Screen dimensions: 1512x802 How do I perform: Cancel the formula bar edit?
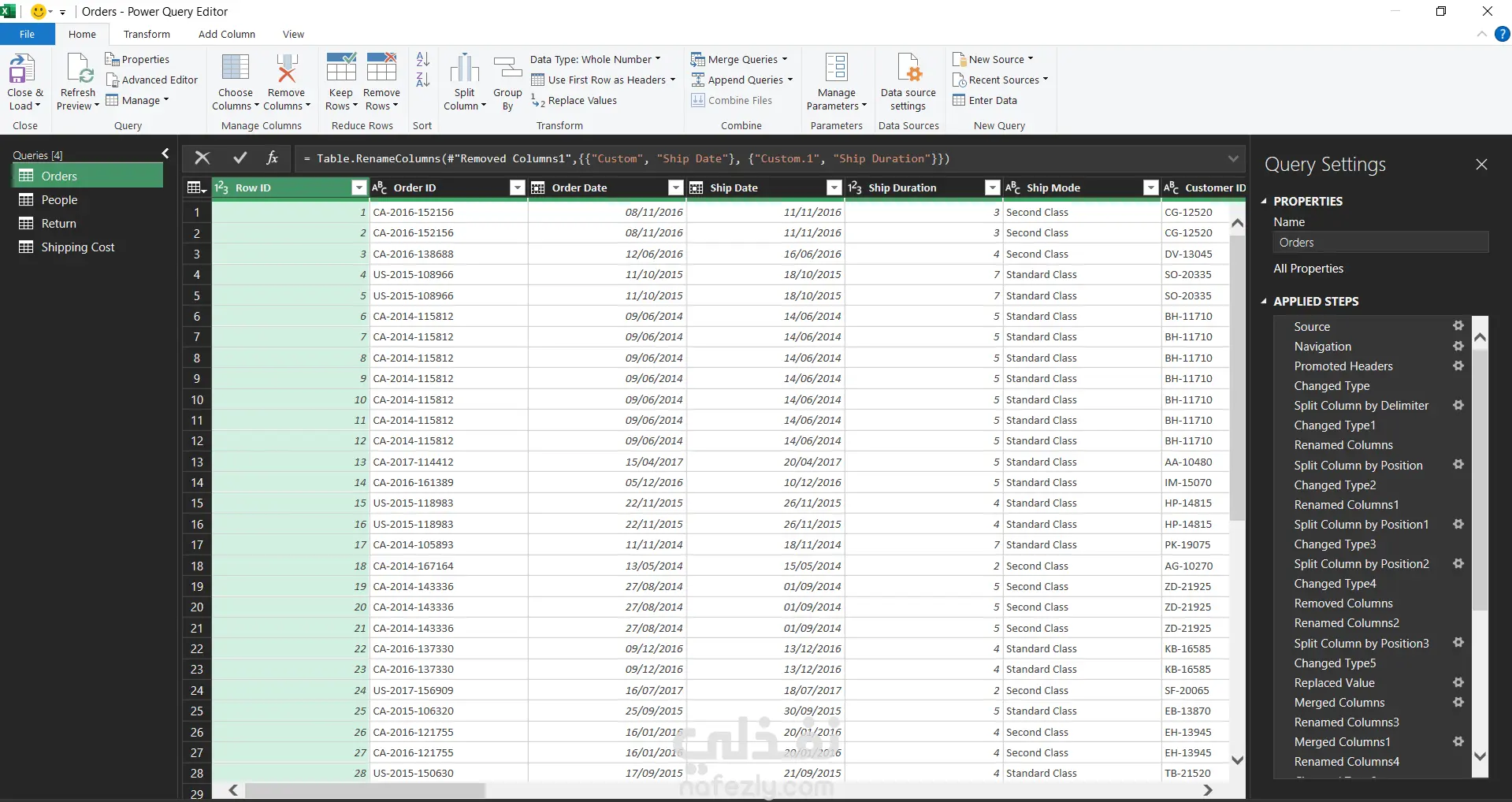202,158
